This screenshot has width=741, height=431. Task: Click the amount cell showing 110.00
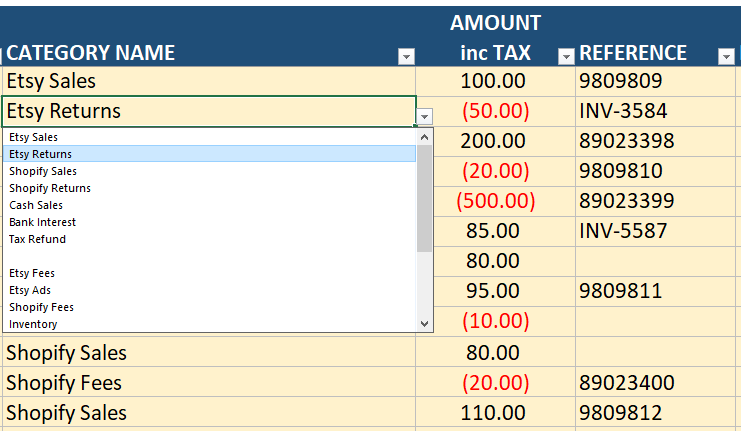point(495,413)
